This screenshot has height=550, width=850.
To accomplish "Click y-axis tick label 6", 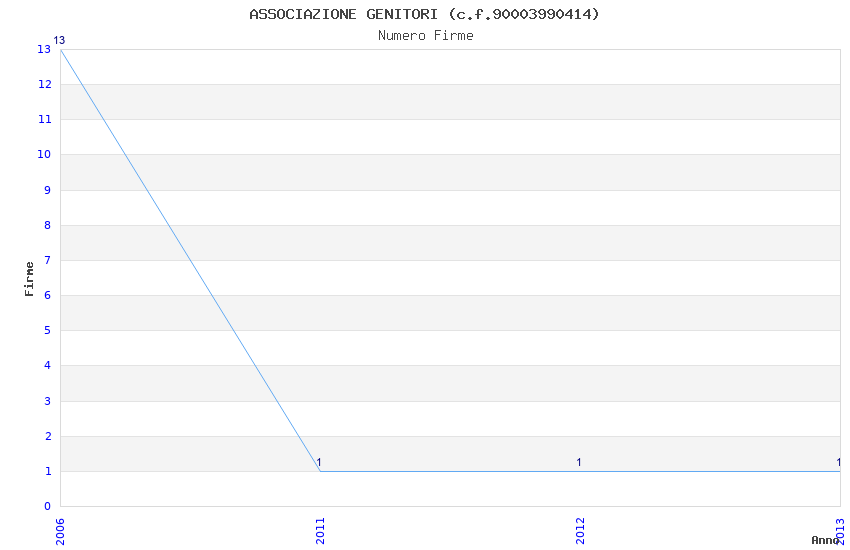I will 48,295.
